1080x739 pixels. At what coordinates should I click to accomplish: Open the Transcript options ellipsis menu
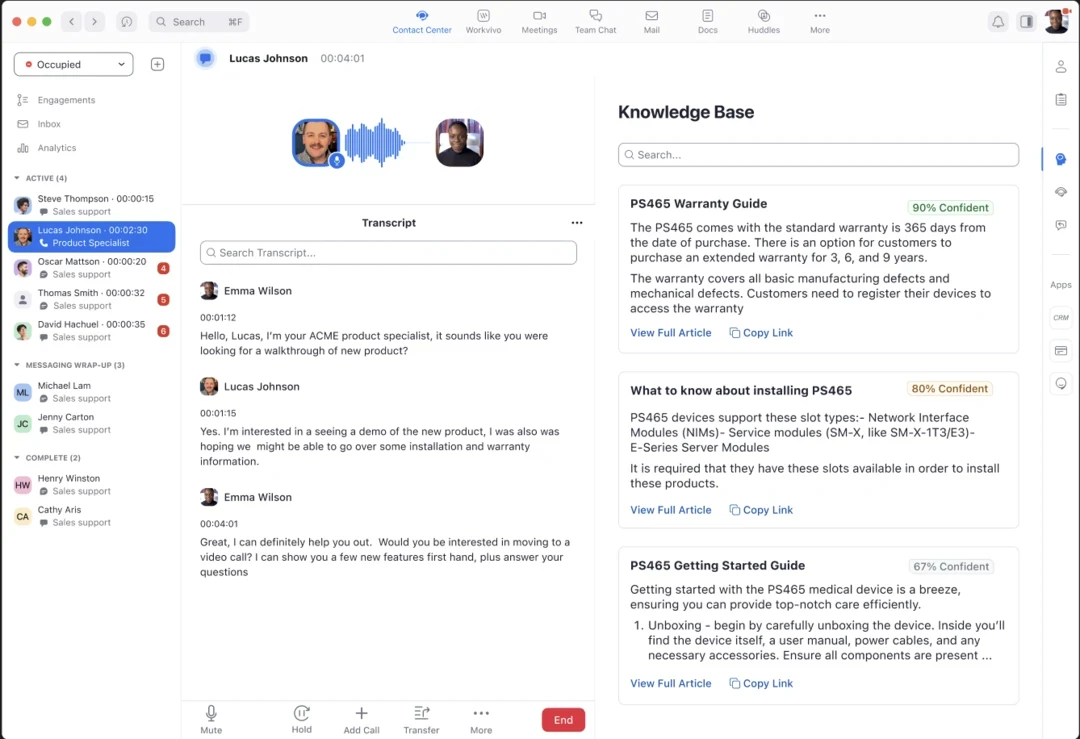(576, 223)
